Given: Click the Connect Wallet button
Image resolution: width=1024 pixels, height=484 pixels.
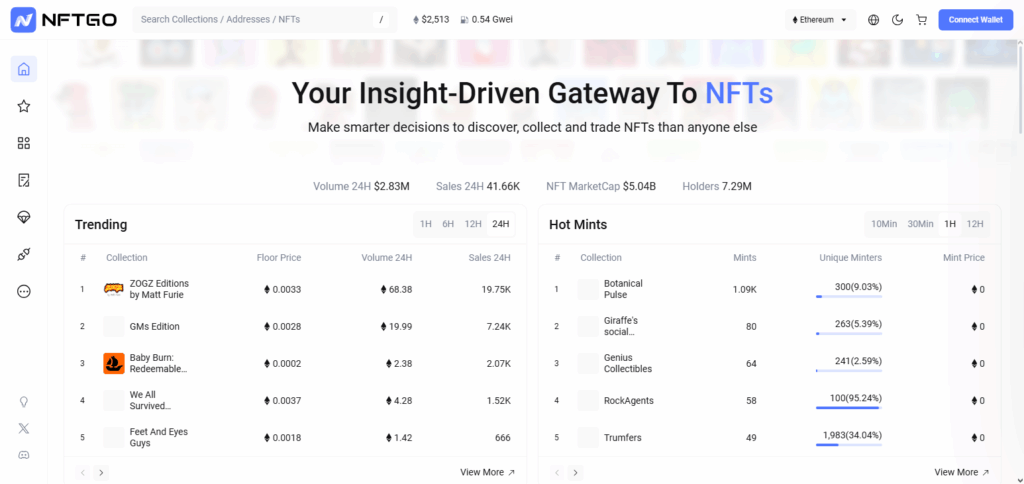Looking at the screenshot, I should (976, 20).
